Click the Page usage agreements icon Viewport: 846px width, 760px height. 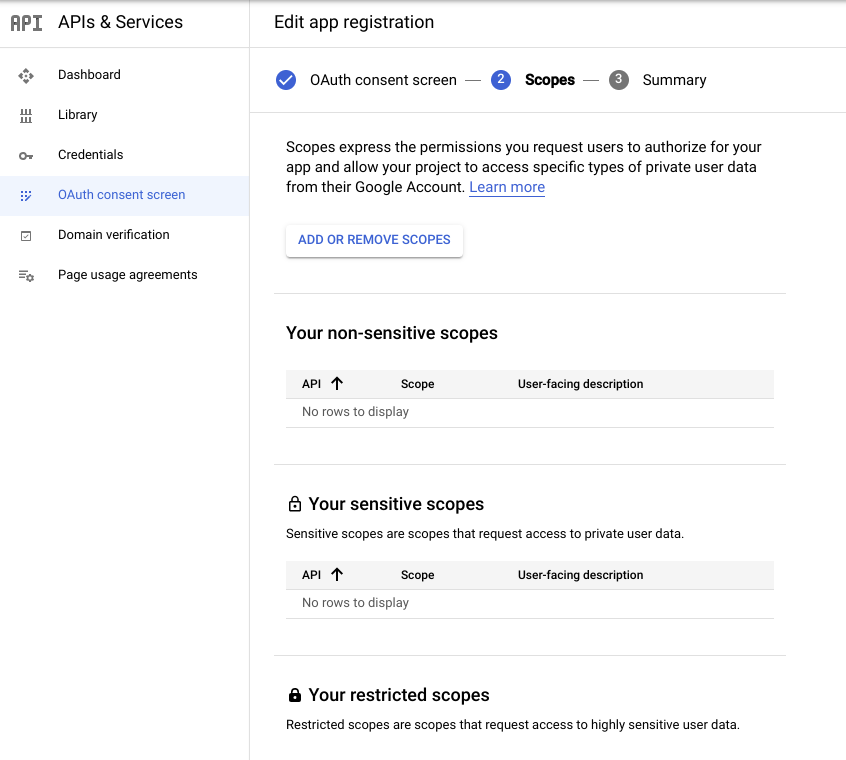[x=26, y=275]
